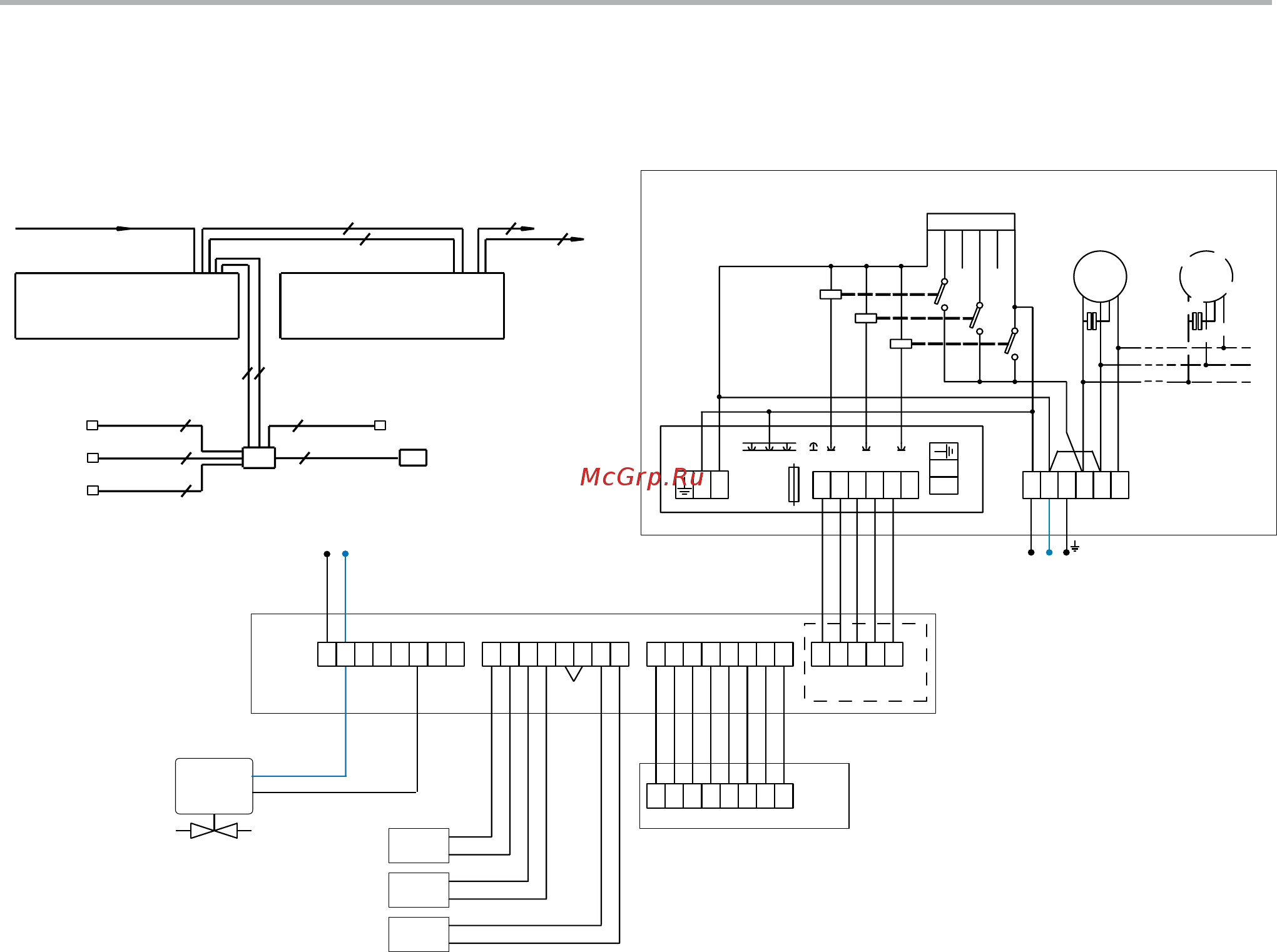Click the central junction box in piping diagram
The width and height of the screenshot is (1277, 952).
tap(259, 458)
